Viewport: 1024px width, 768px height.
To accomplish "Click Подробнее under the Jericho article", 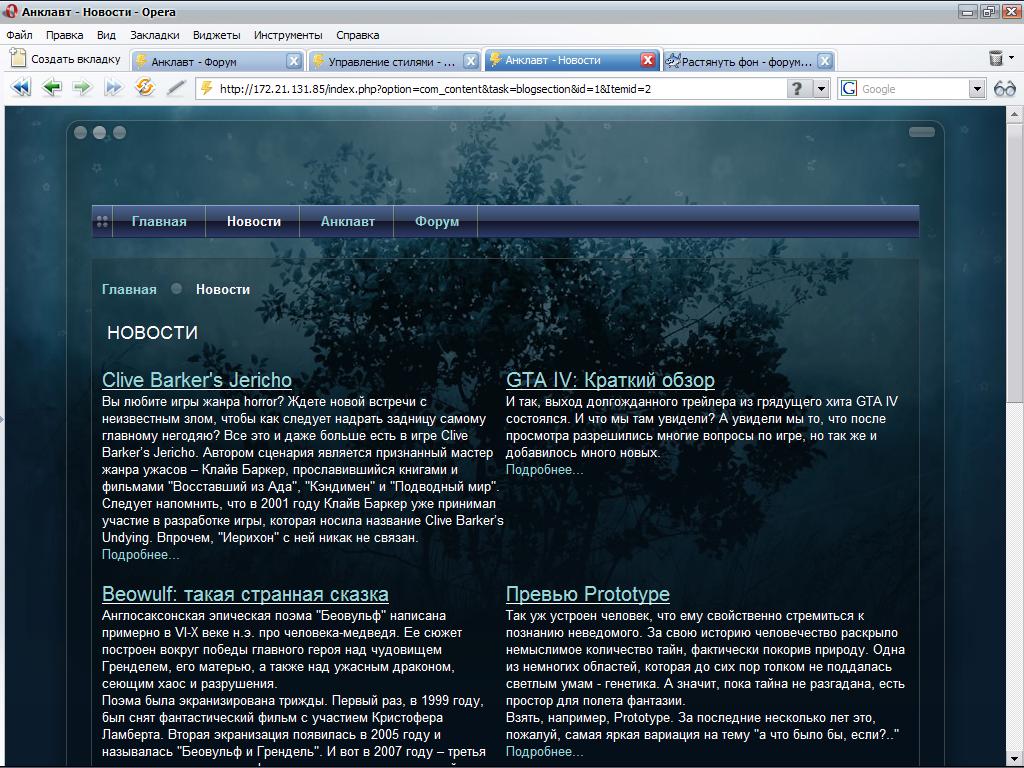I will [x=140, y=554].
